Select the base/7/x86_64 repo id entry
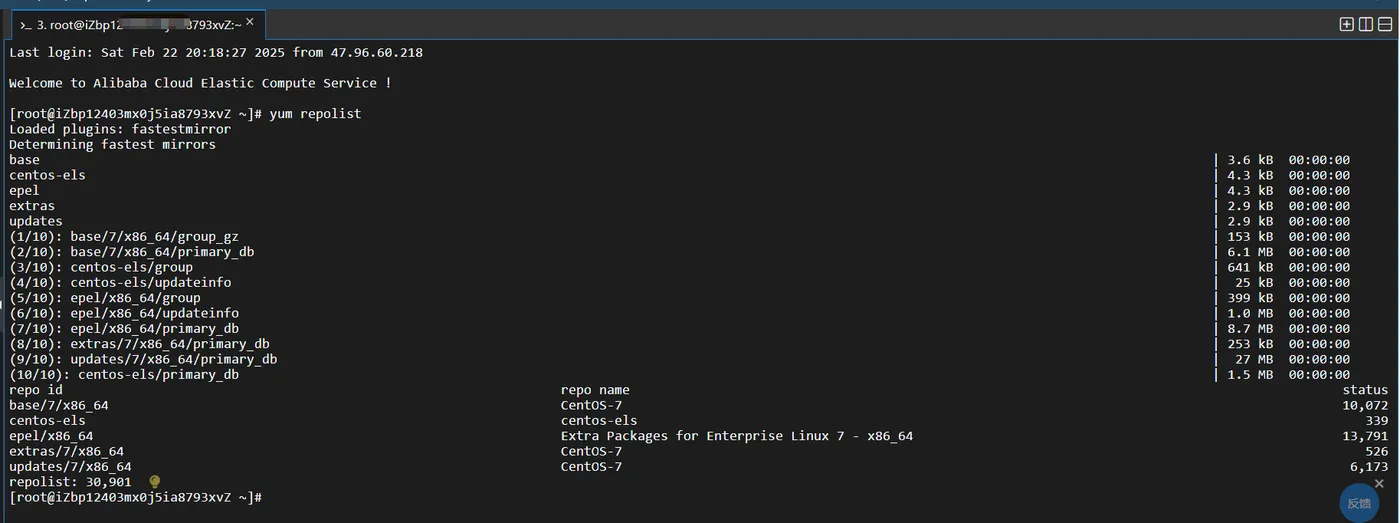The image size is (1400, 523). point(59,405)
